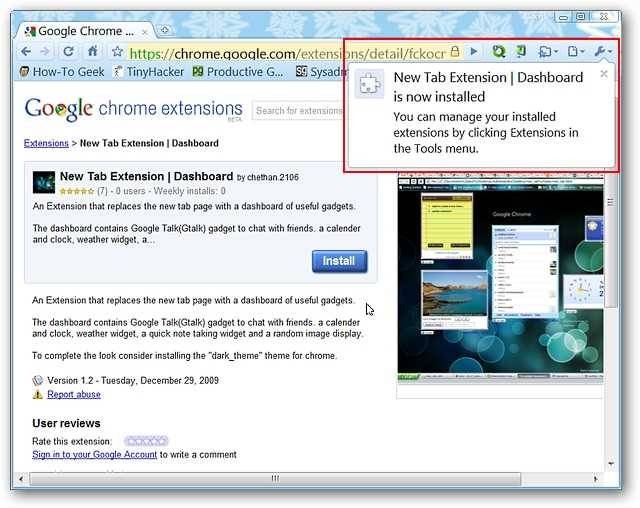Click the Report abuse link
Image resolution: width=640 pixels, height=508 pixels.
coord(74,394)
